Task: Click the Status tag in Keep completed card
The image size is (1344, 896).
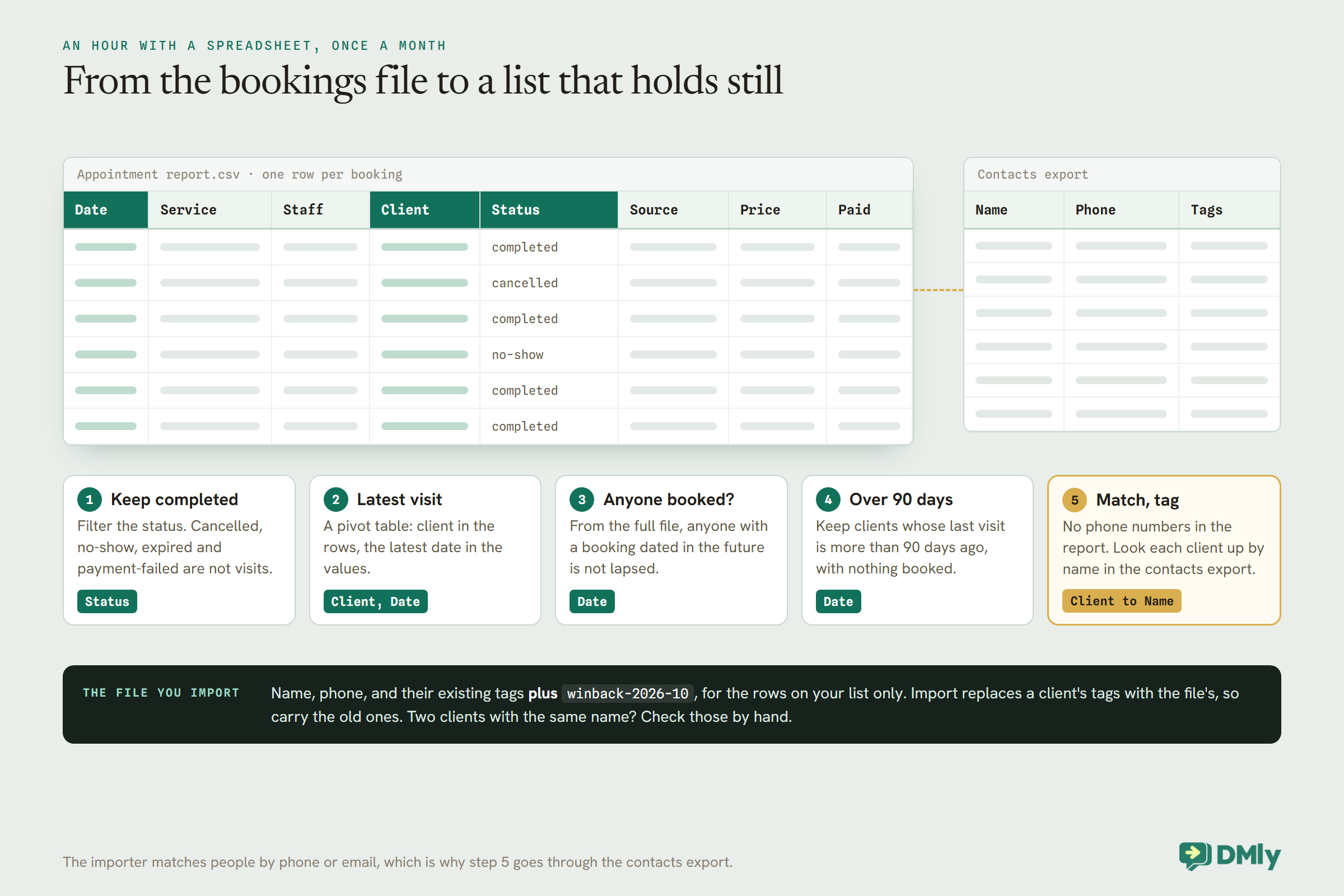Action: coord(107,601)
